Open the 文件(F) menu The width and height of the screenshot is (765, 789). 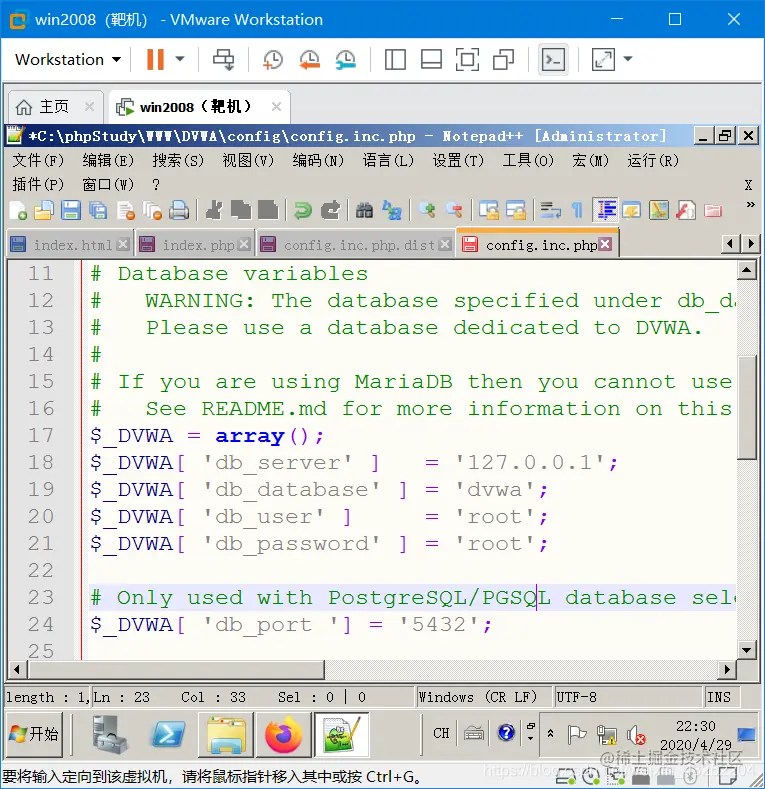coord(38,161)
